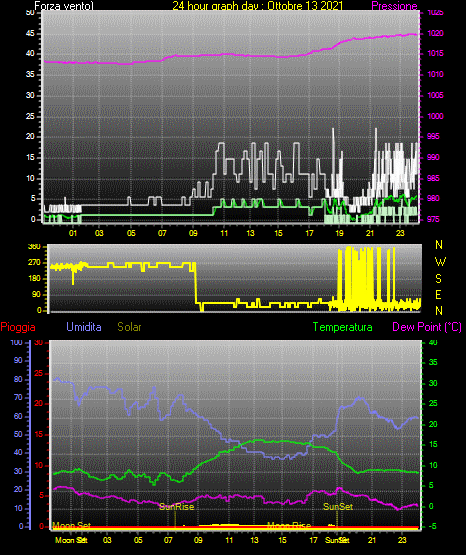Click the 'N' compass label beside 0 degrees
The height and width of the screenshot is (555, 466).
pyautogui.click(x=439, y=311)
